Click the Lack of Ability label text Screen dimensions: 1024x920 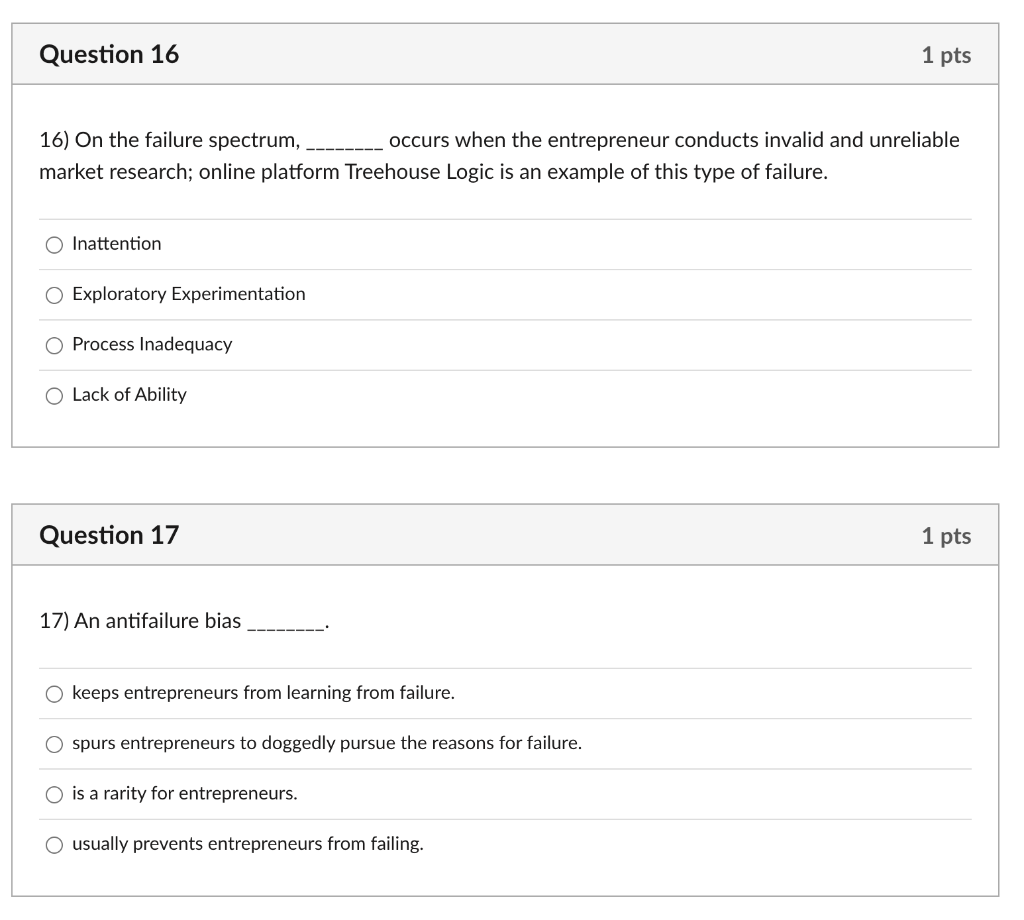click(x=127, y=394)
